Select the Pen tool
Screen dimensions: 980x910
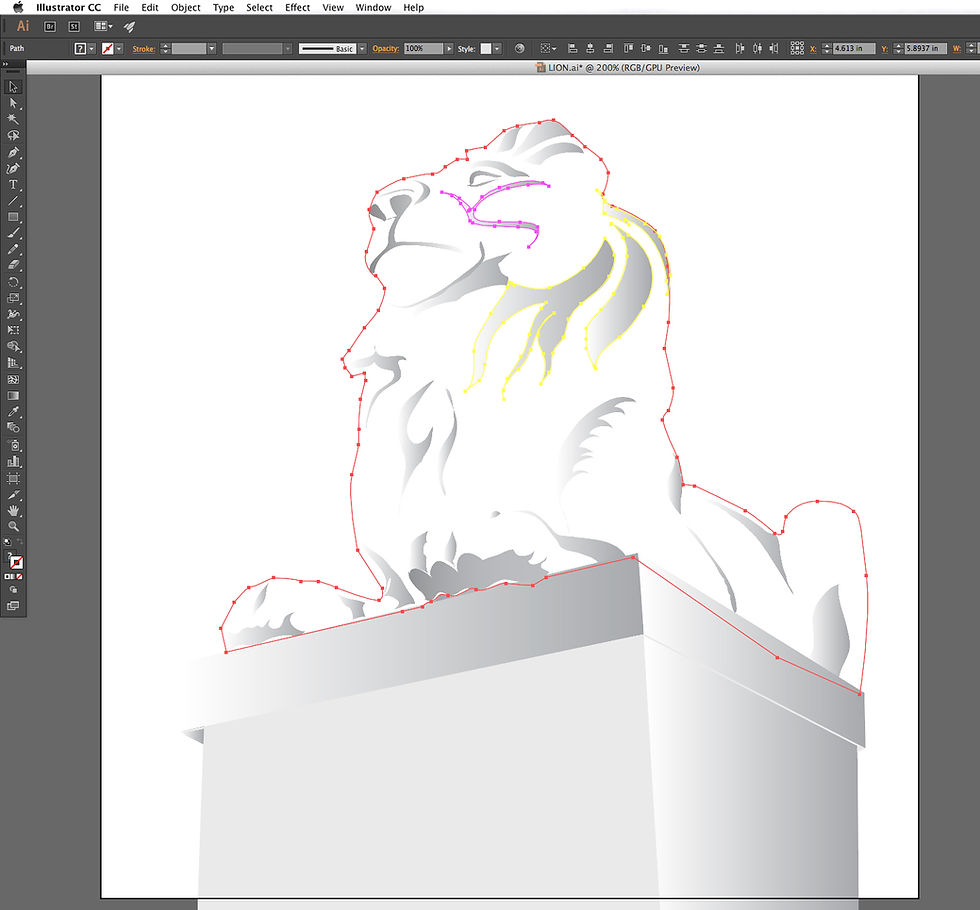[13, 152]
